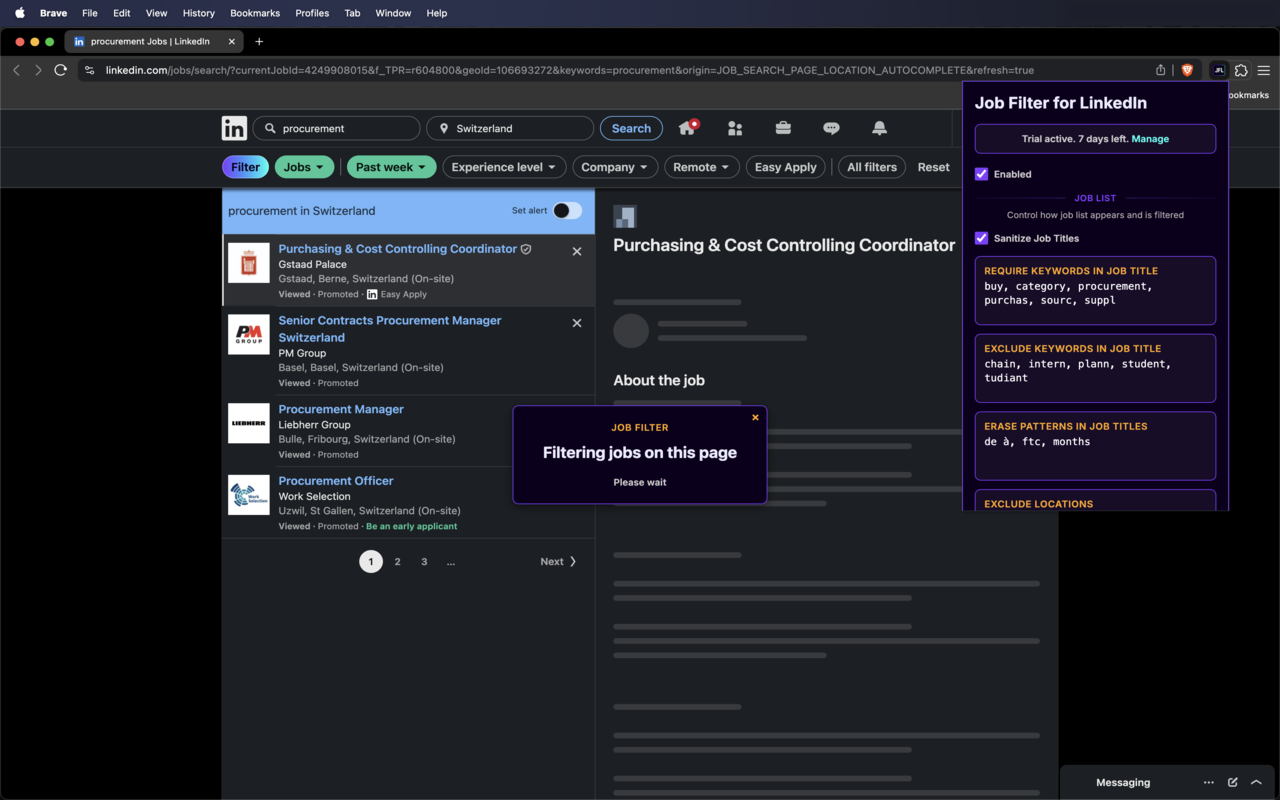Open the Profiles menu
1280x800 pixels.
coord(312,13)
